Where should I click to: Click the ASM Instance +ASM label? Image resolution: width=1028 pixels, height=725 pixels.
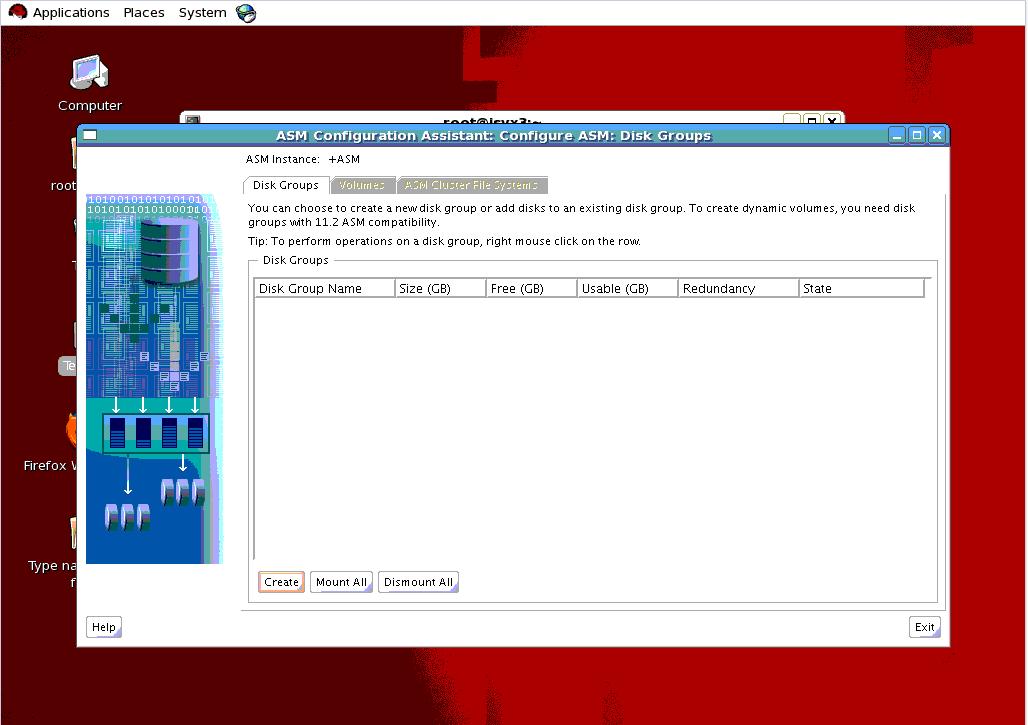coord(302,159)
